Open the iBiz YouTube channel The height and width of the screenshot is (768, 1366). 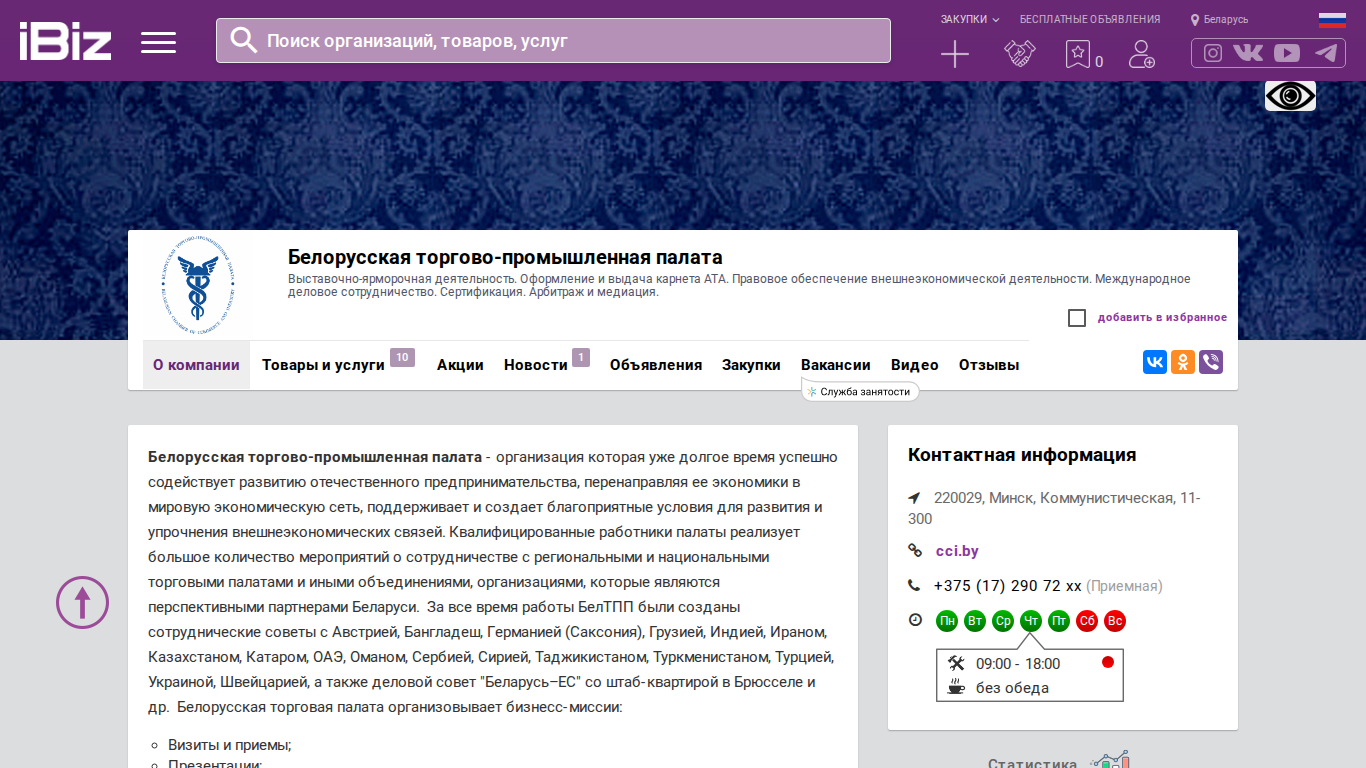click(x=1287, y=53)
